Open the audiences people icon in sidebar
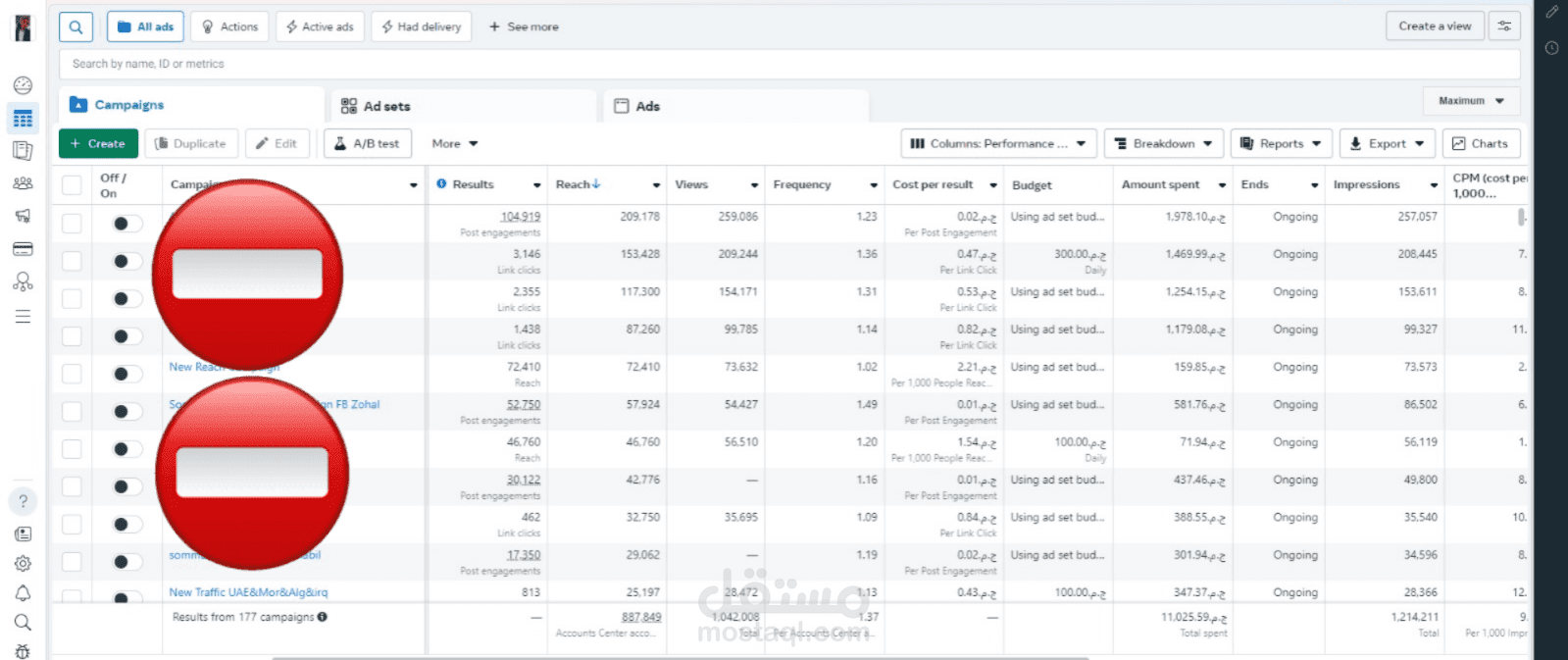The image size is (1568, 660). tap(23, 183)
